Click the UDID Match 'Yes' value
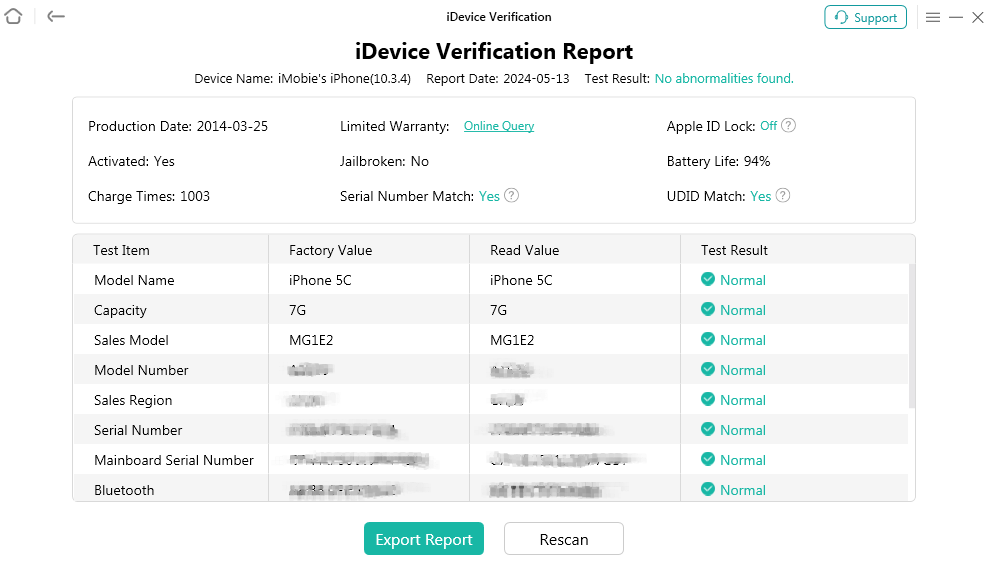986x566 pixels. pyautogui.click(x=760, y=196)
